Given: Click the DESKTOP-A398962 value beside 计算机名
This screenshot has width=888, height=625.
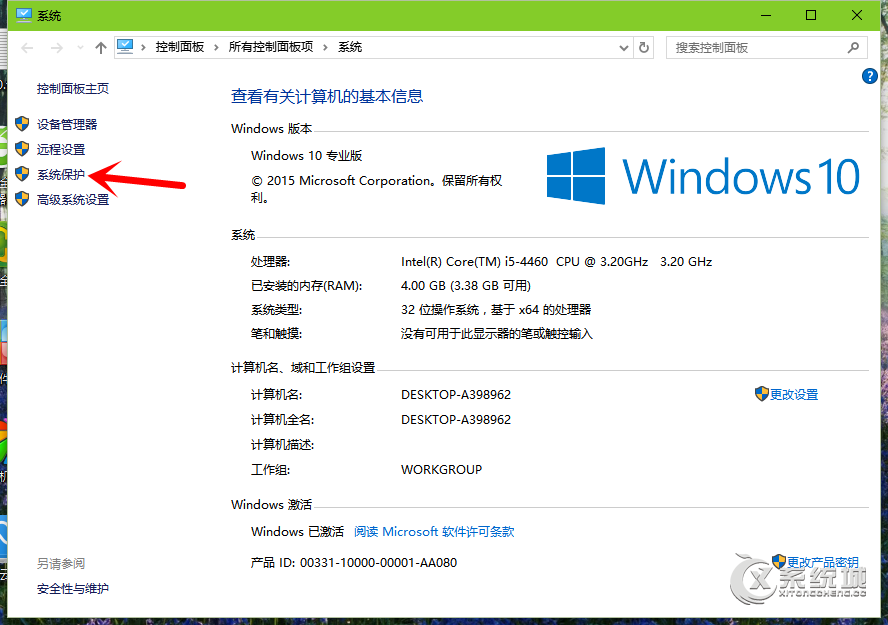Looking at the screenshot, I should pos(456,395).
